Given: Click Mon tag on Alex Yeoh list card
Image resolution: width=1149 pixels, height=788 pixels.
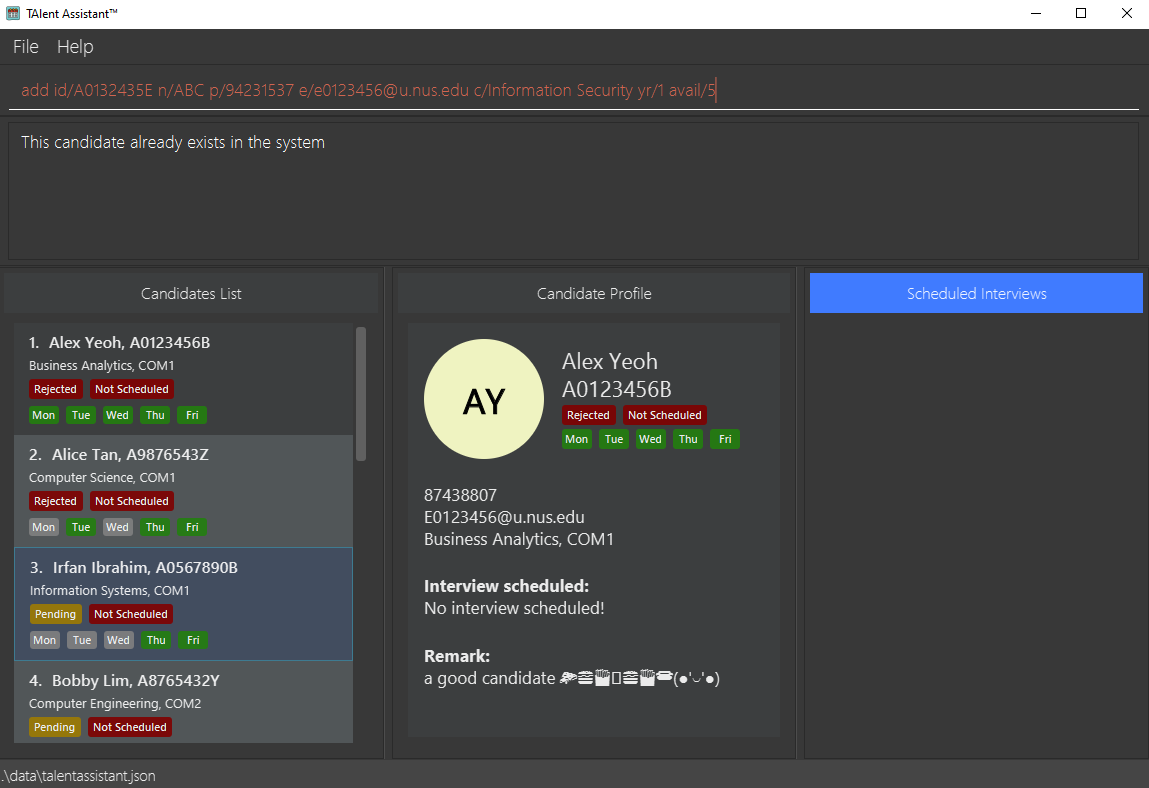Looking at the screenshot, I should 43,415.
